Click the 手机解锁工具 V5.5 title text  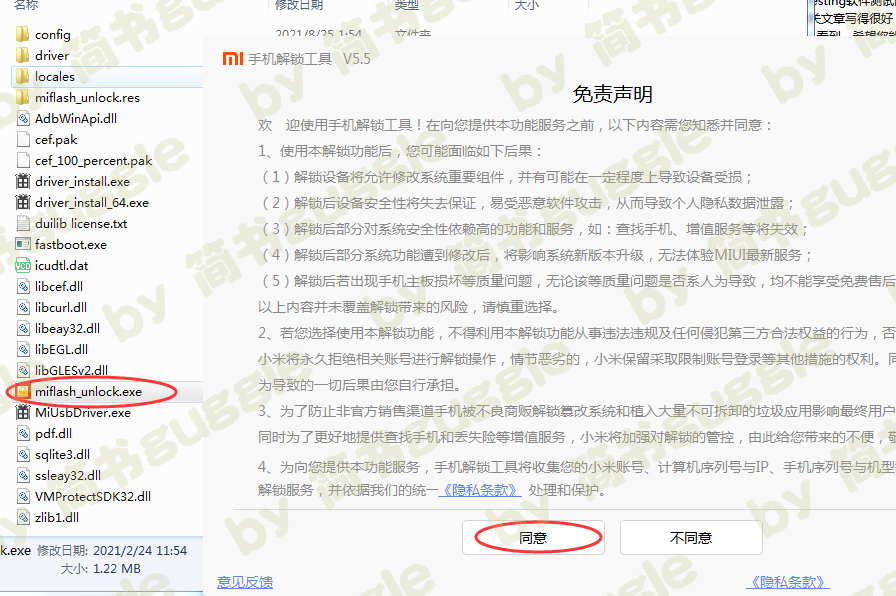pyautogui.click(x=309, y=59)
